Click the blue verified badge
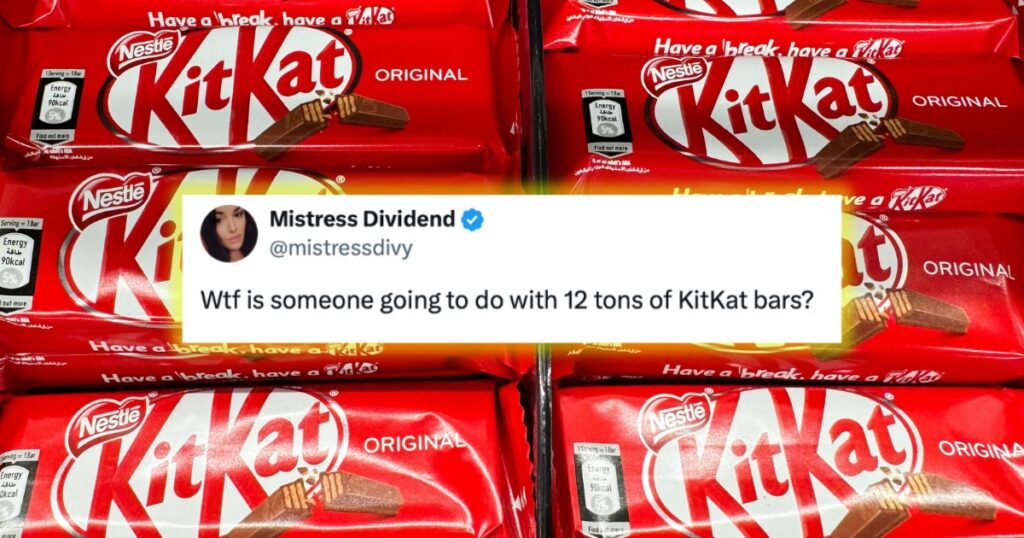 pos(473,220)
